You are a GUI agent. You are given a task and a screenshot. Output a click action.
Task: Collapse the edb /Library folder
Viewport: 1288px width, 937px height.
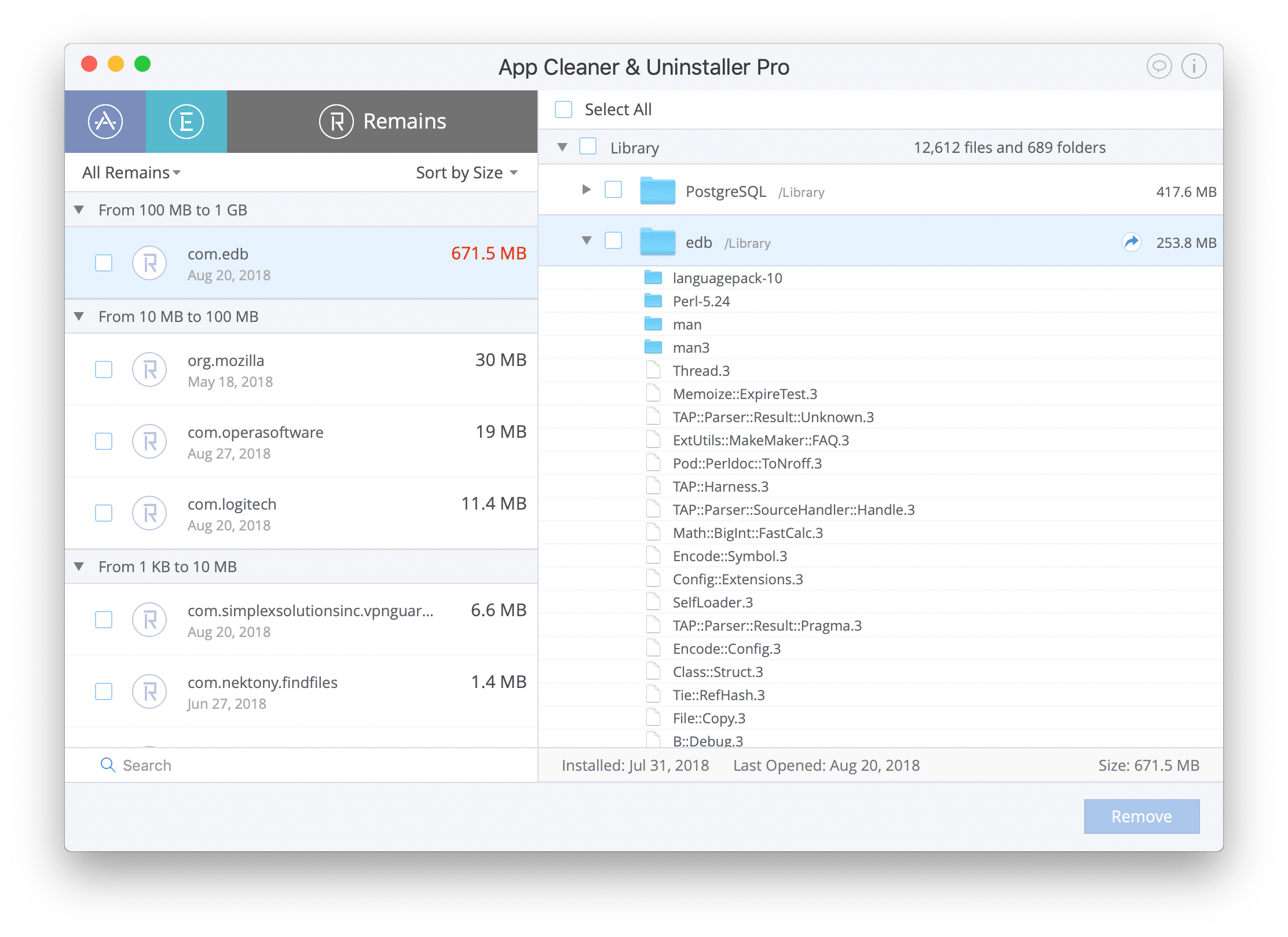point(584,242)
